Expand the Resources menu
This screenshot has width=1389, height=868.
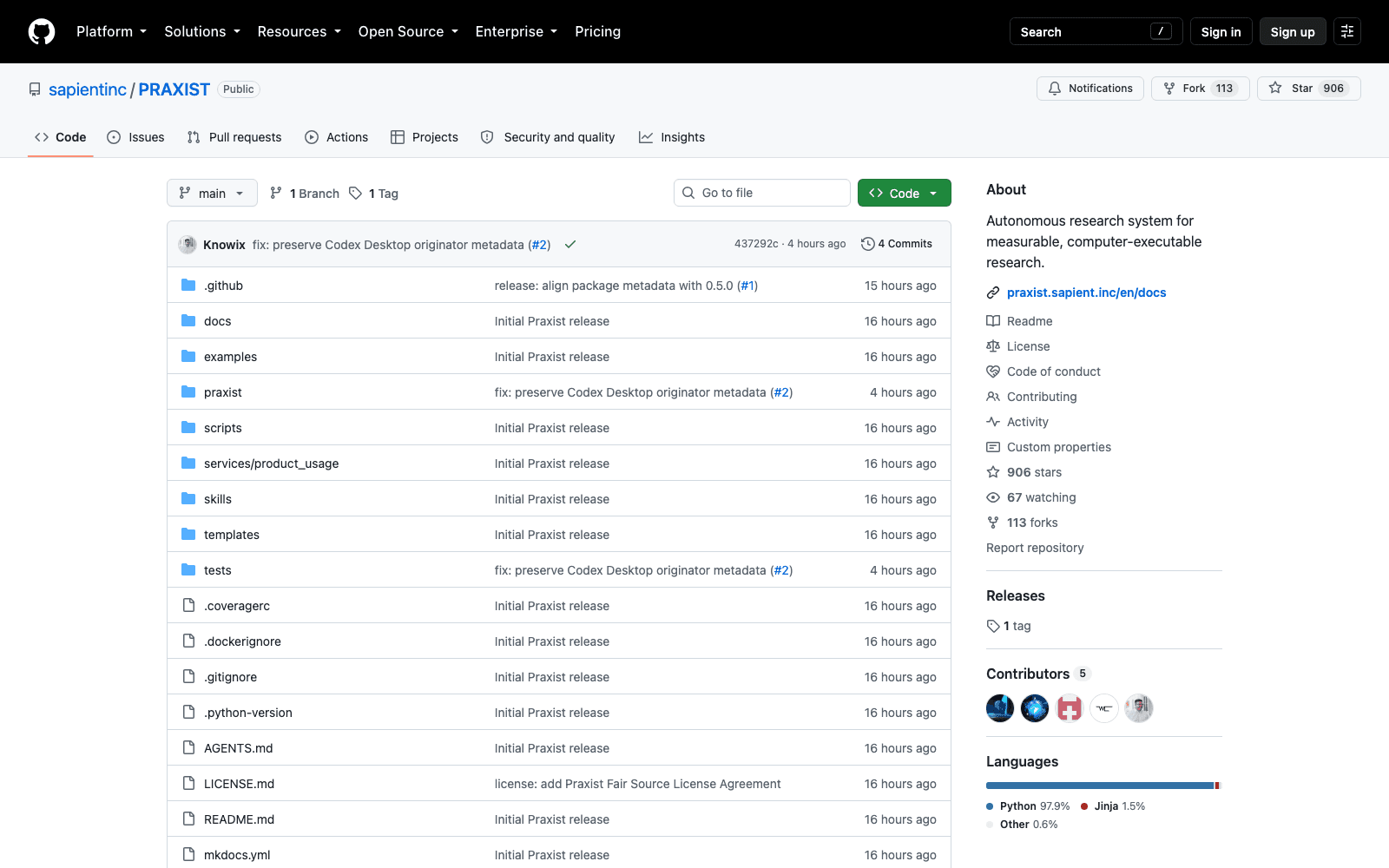tap(299, 31)
